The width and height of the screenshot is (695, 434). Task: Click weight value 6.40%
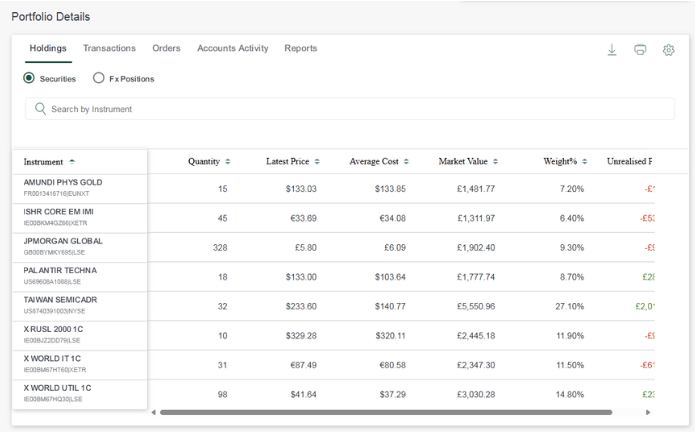pyautogui.click(x=572, y=218)
